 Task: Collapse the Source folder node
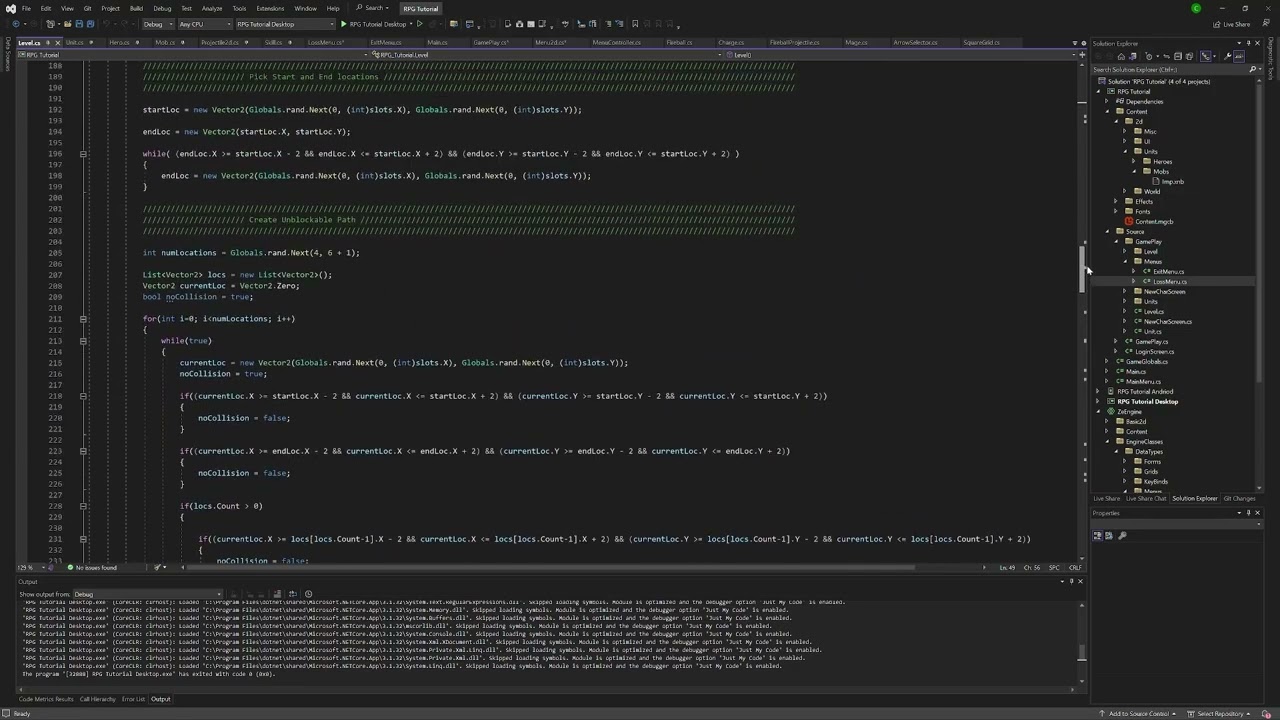tap(1107, 232)
